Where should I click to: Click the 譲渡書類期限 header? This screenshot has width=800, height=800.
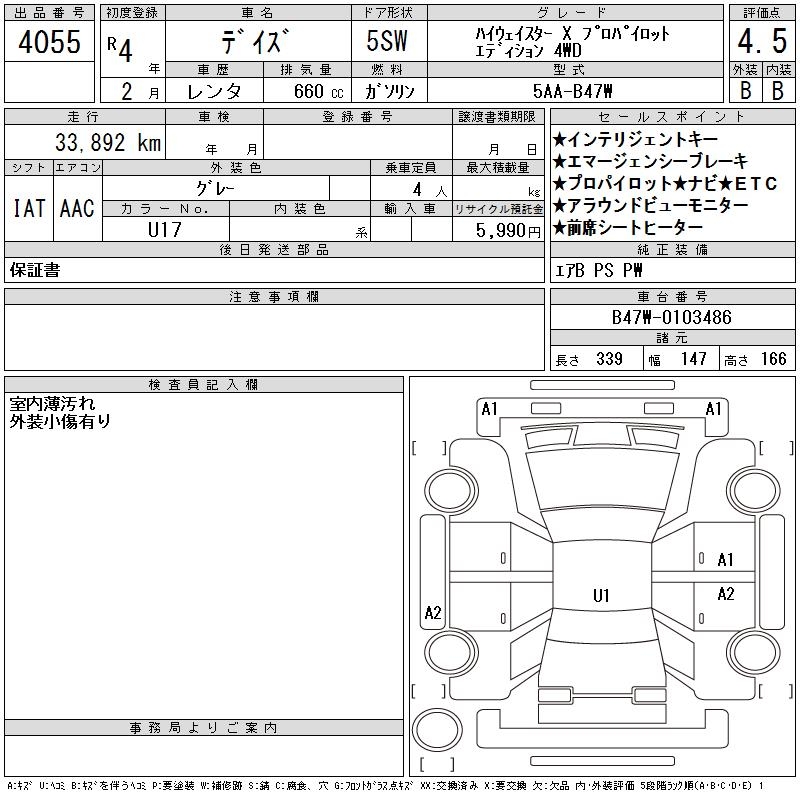pyautogui.click(x=497, y=116)
